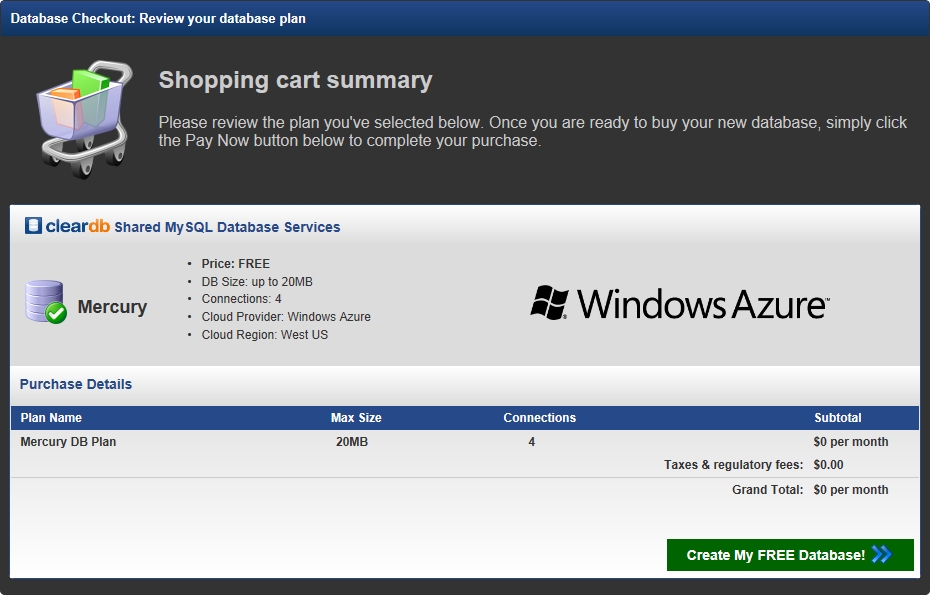The image size is (930, 595).
Task: Select the Mercury DB Plan row
Action: point(465,442)
